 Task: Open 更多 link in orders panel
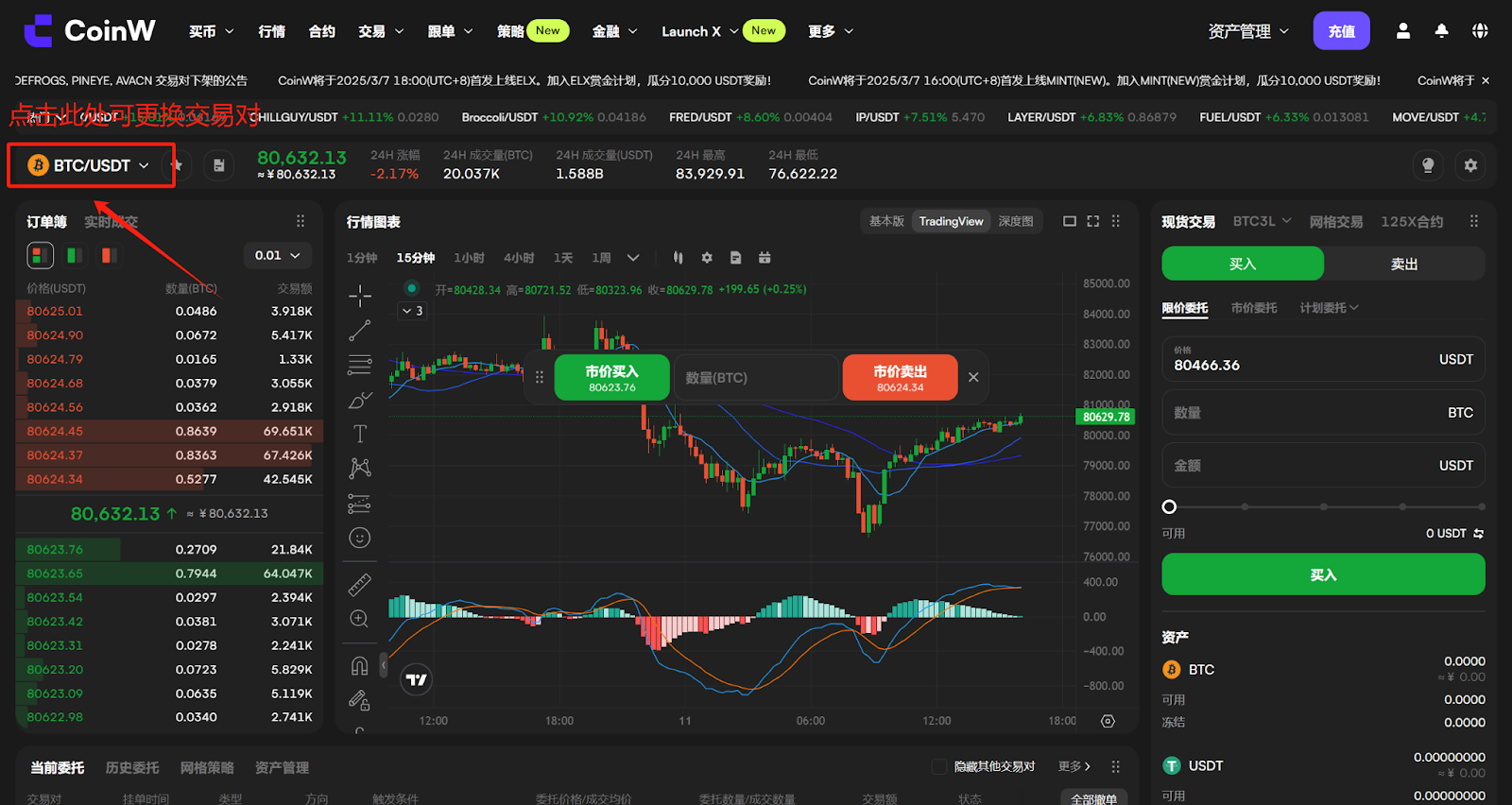1074,766
